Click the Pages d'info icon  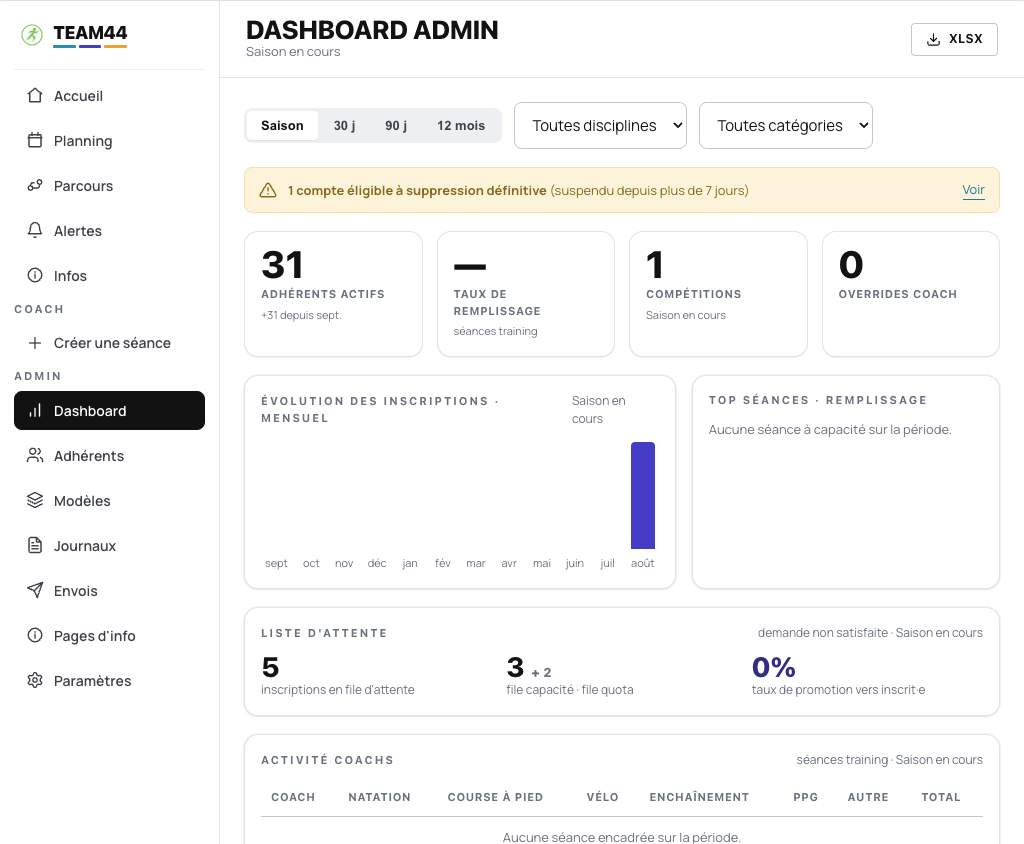(35, 636)
